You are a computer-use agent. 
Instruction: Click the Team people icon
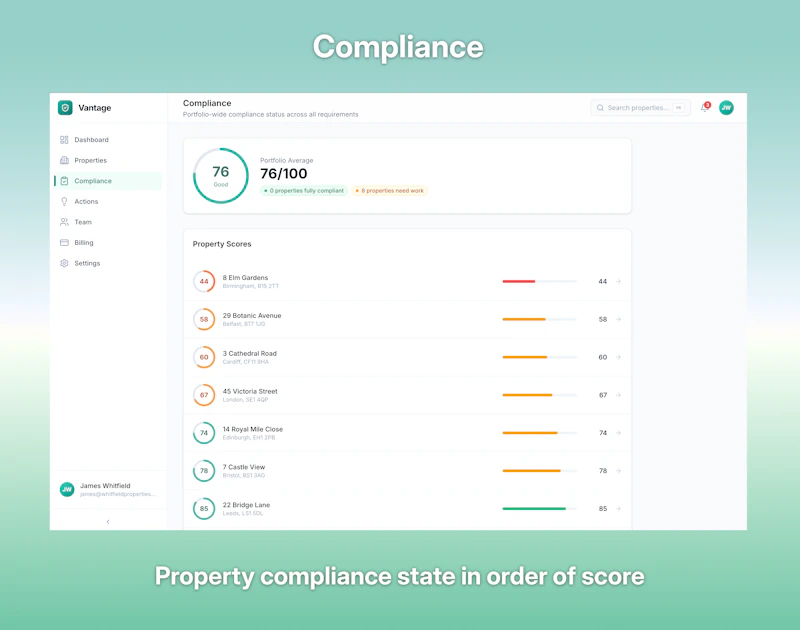point(64,222)
